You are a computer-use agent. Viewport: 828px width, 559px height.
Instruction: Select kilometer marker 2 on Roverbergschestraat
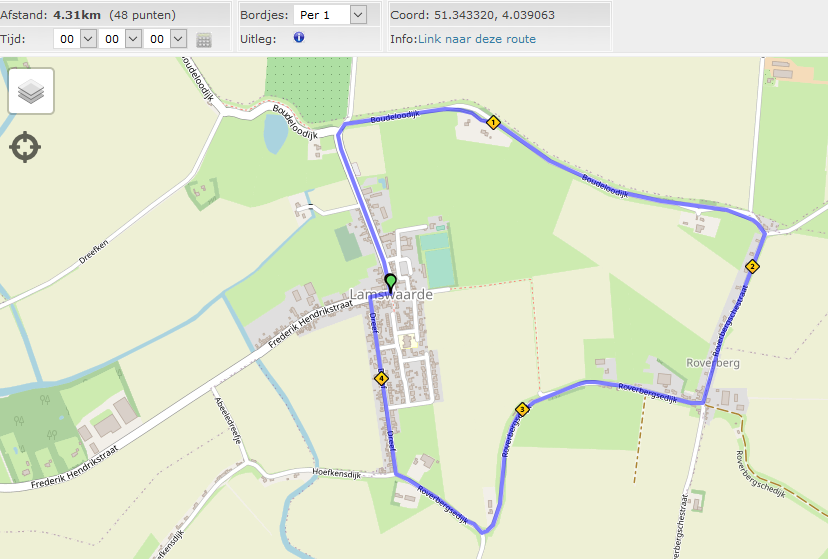click(752, 267)
